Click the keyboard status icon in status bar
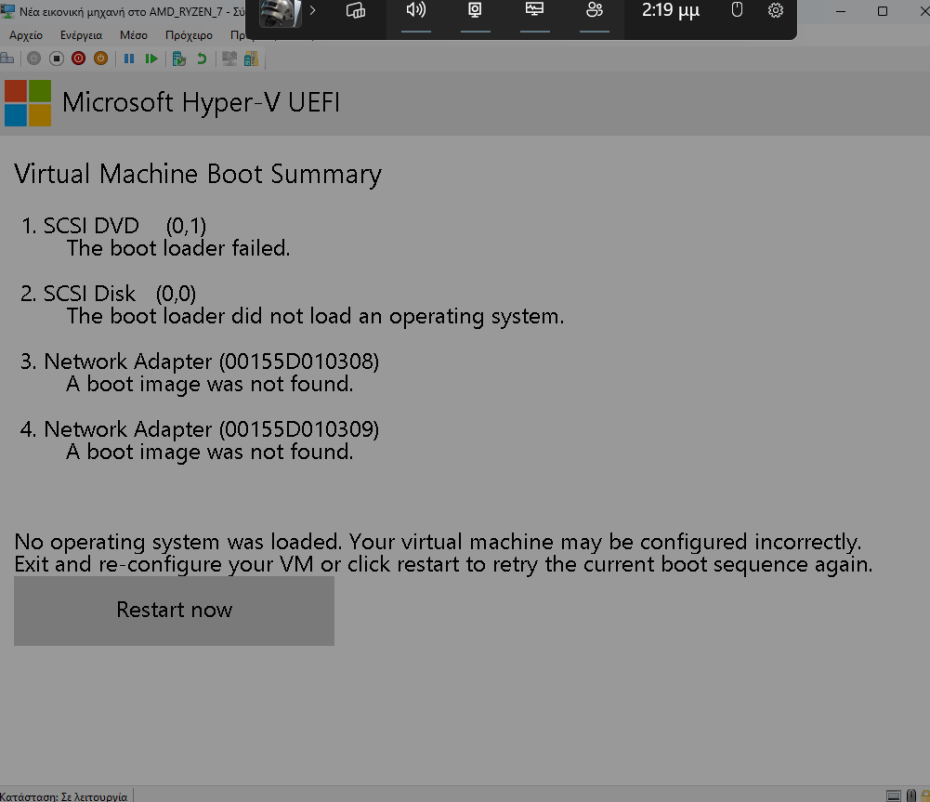This screenshot has height=802, width=930. pyautogui.click(x=893, y=796)
